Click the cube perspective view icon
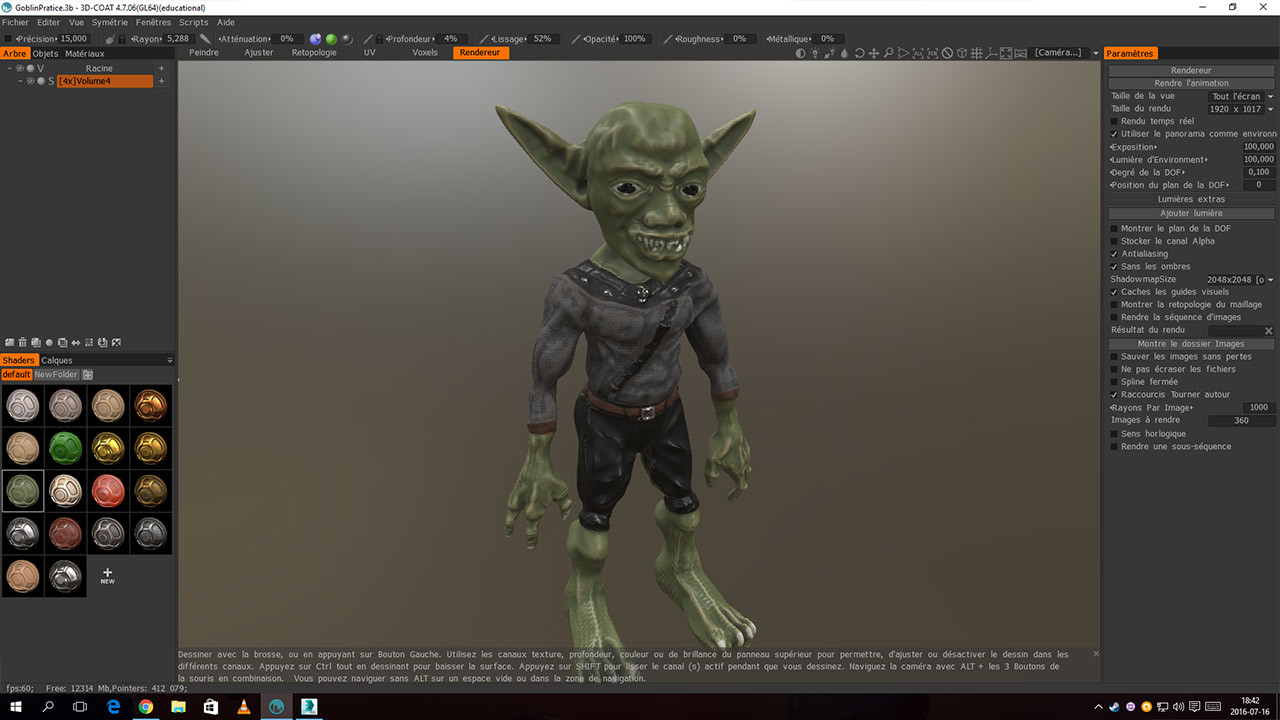The height and width of the screenshot is (720, 1280). (962, 53)
